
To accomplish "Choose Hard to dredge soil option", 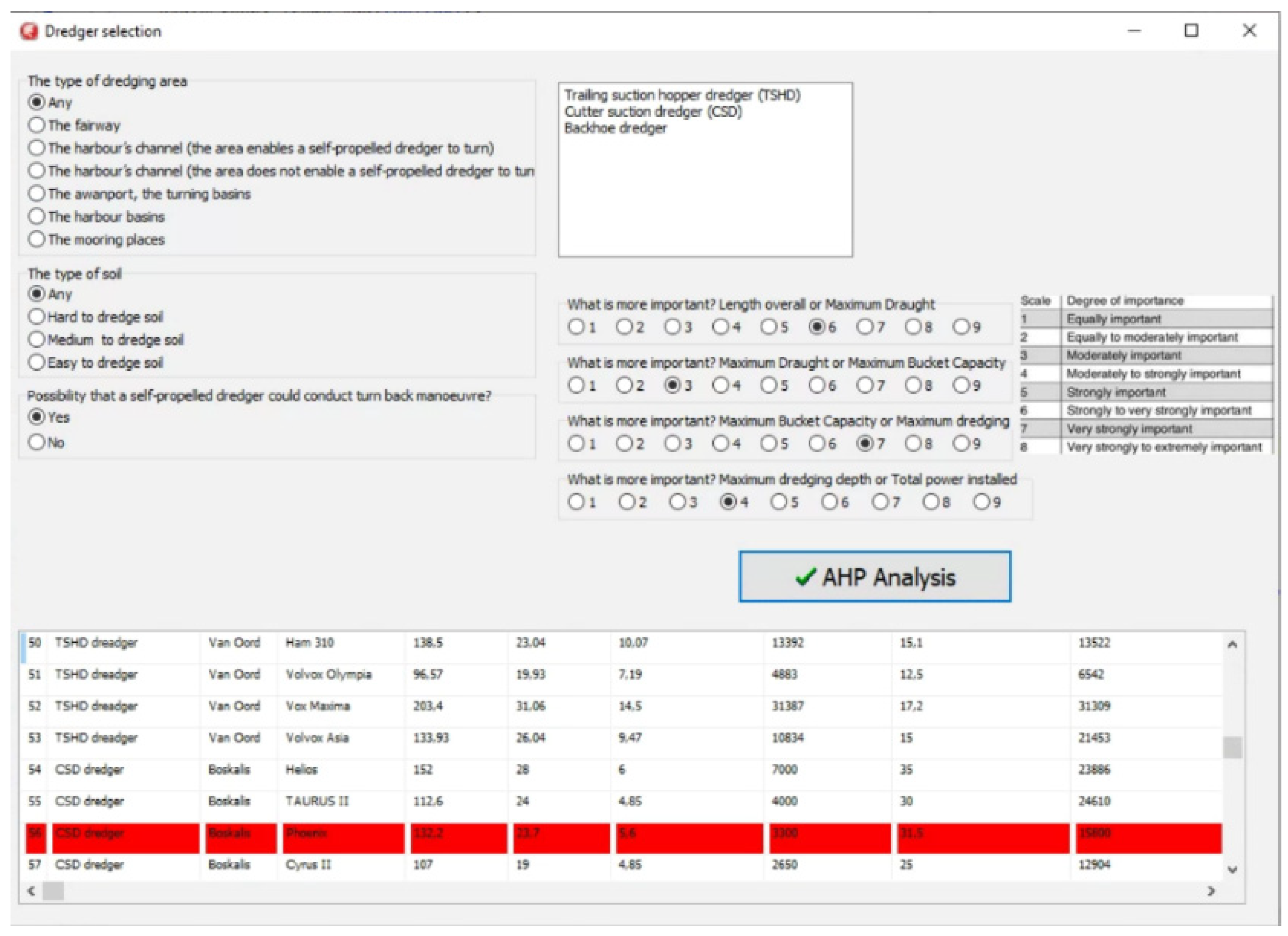I will (x=37, y=317).
